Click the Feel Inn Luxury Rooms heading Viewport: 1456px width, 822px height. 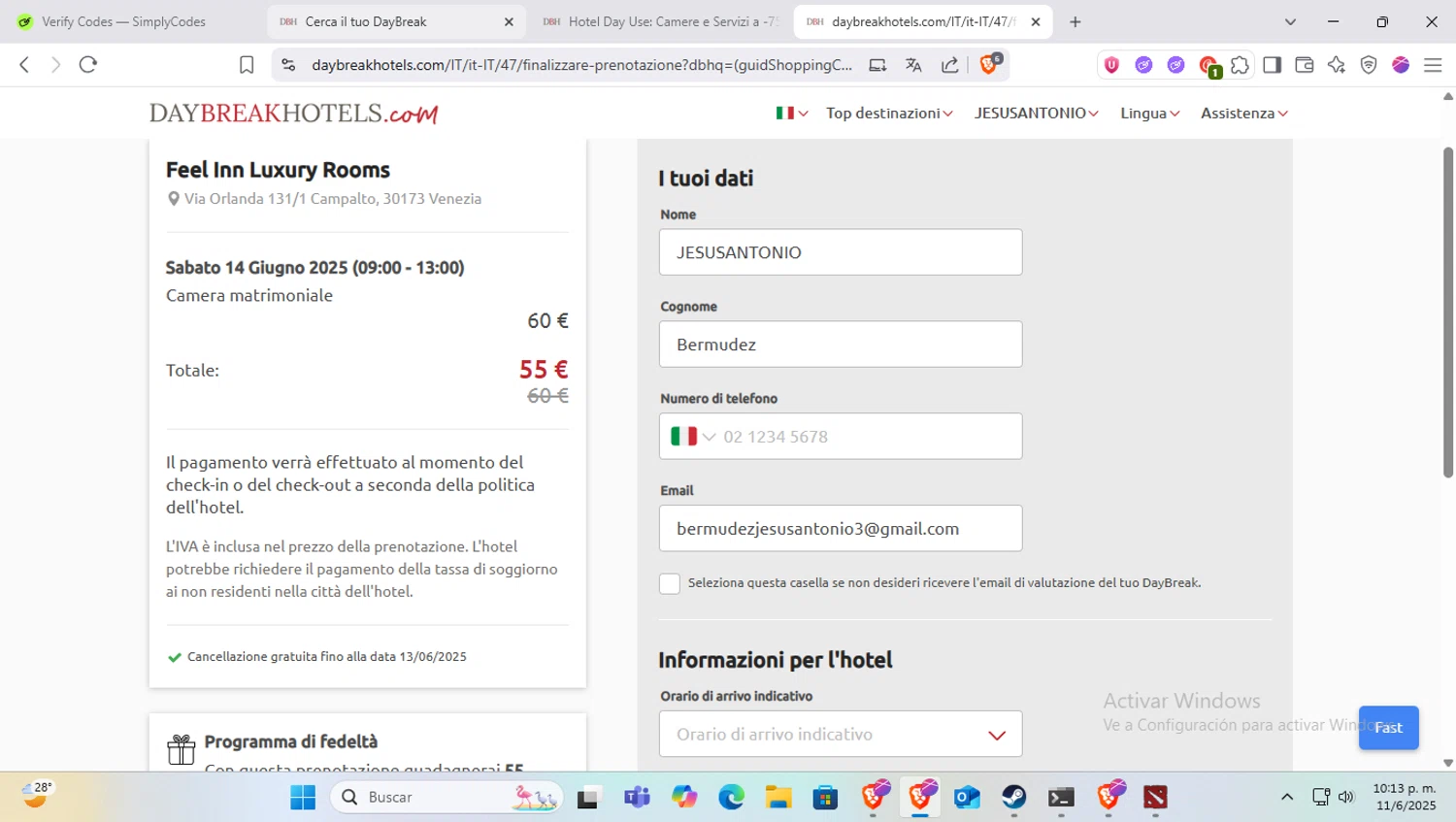[278, 170]
